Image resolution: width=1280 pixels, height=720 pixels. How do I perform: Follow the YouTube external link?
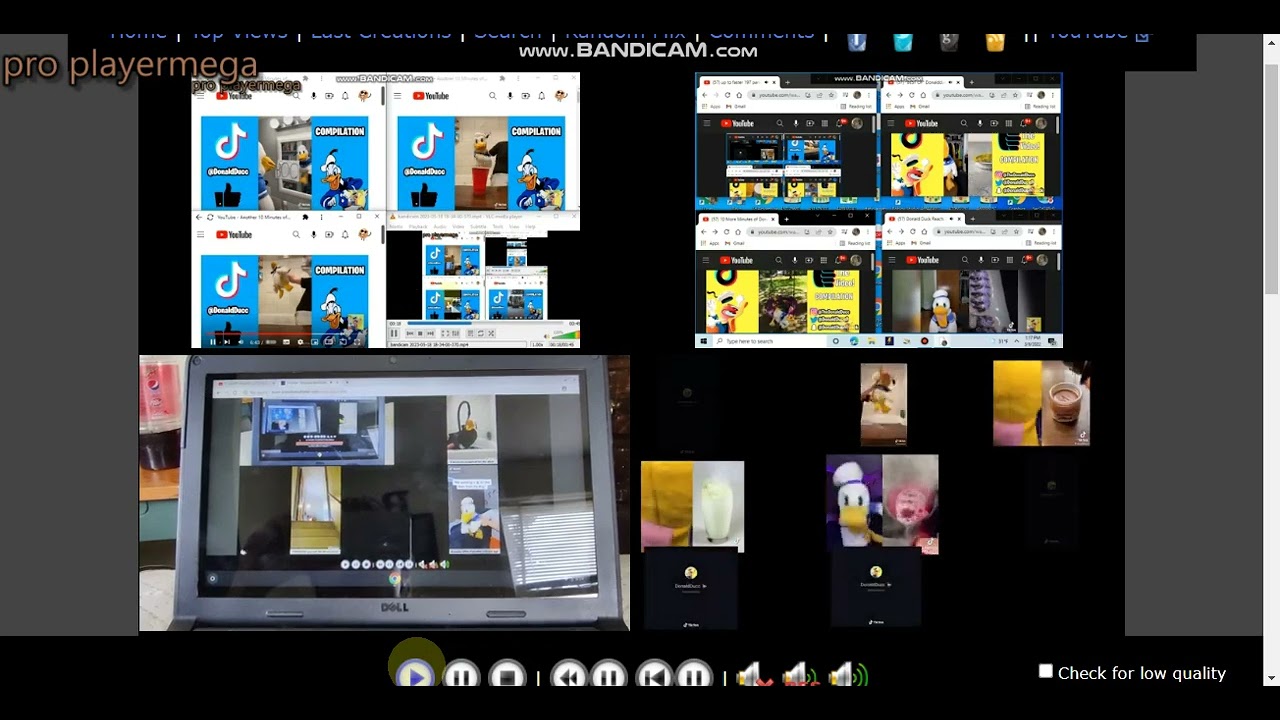pos(1100,34)
